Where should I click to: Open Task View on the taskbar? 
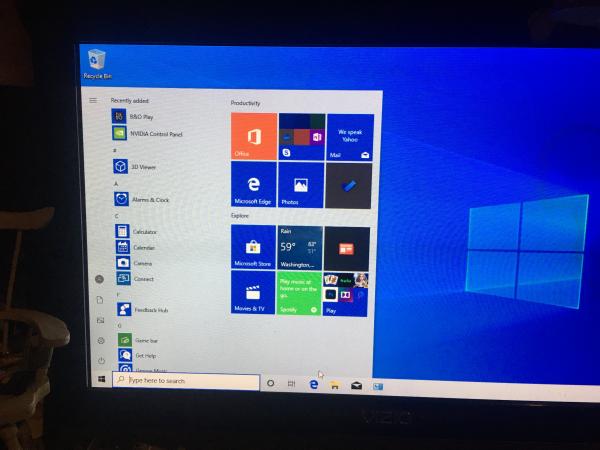click(292, 383)
